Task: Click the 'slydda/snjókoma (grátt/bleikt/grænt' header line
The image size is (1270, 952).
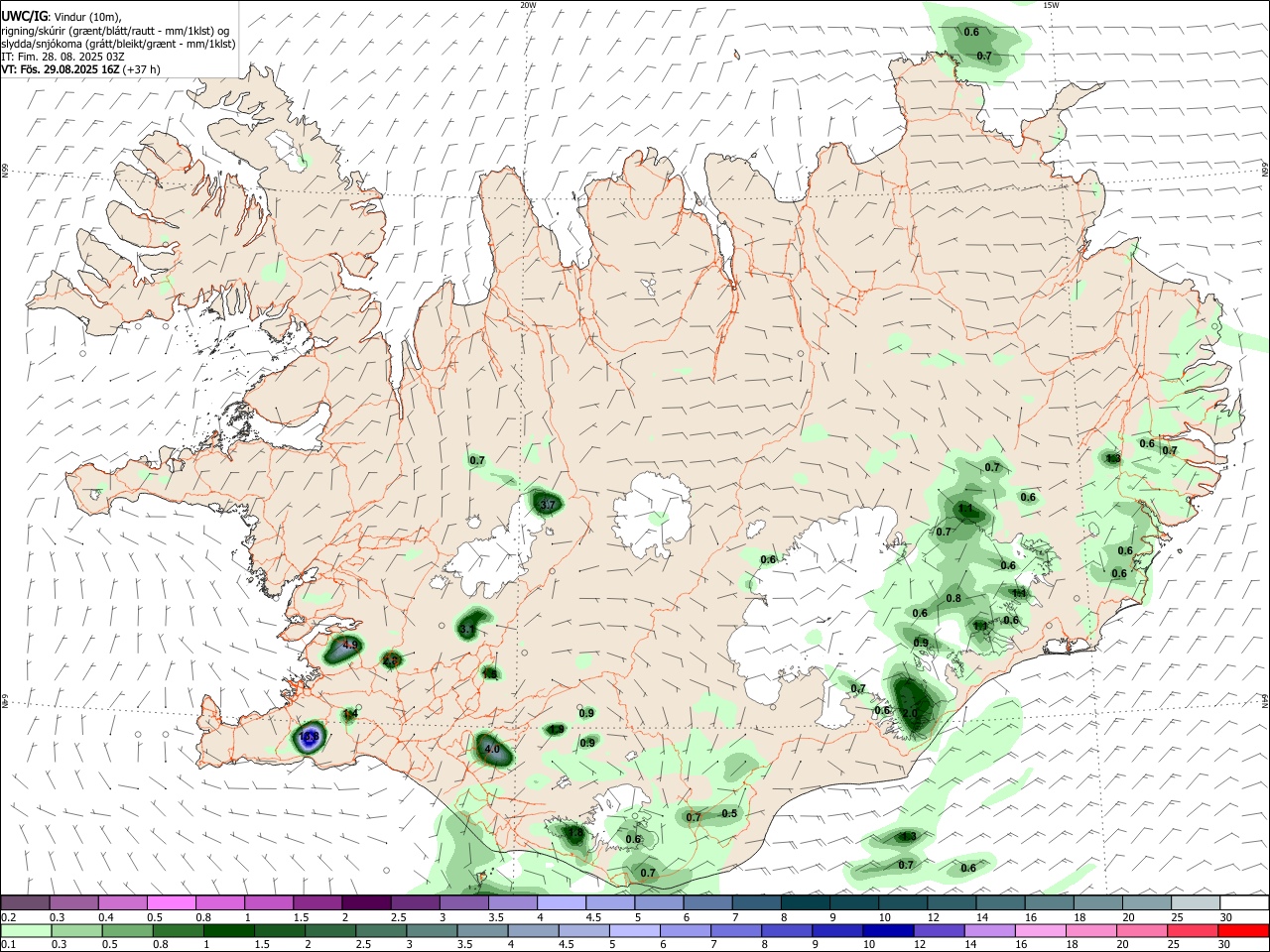Action: 118,44
